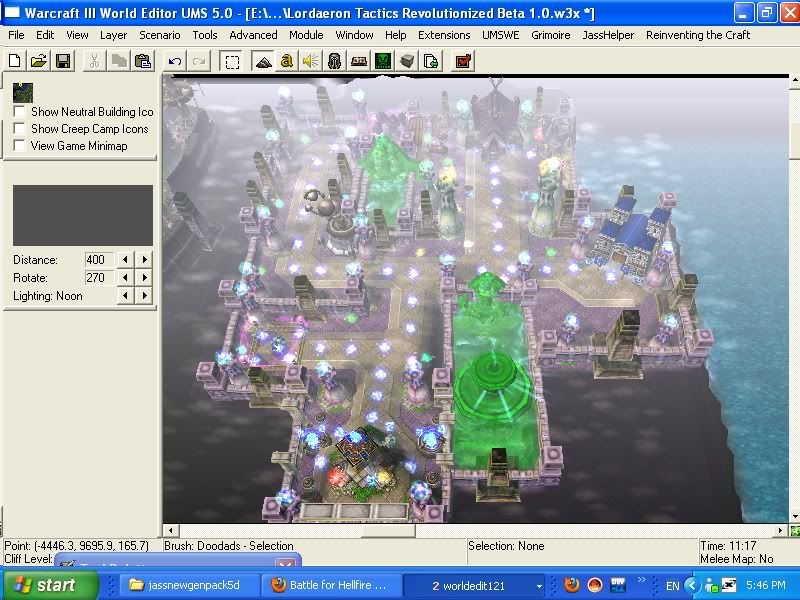Open the Extensions menu
The height and width of the screenshot is (600, 800).
(444, 35)
